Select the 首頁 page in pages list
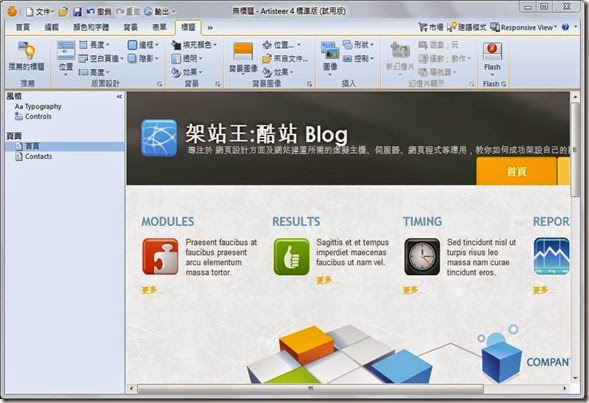The width and height of the screenshot is (589, 403). click(x=65, y=146)
